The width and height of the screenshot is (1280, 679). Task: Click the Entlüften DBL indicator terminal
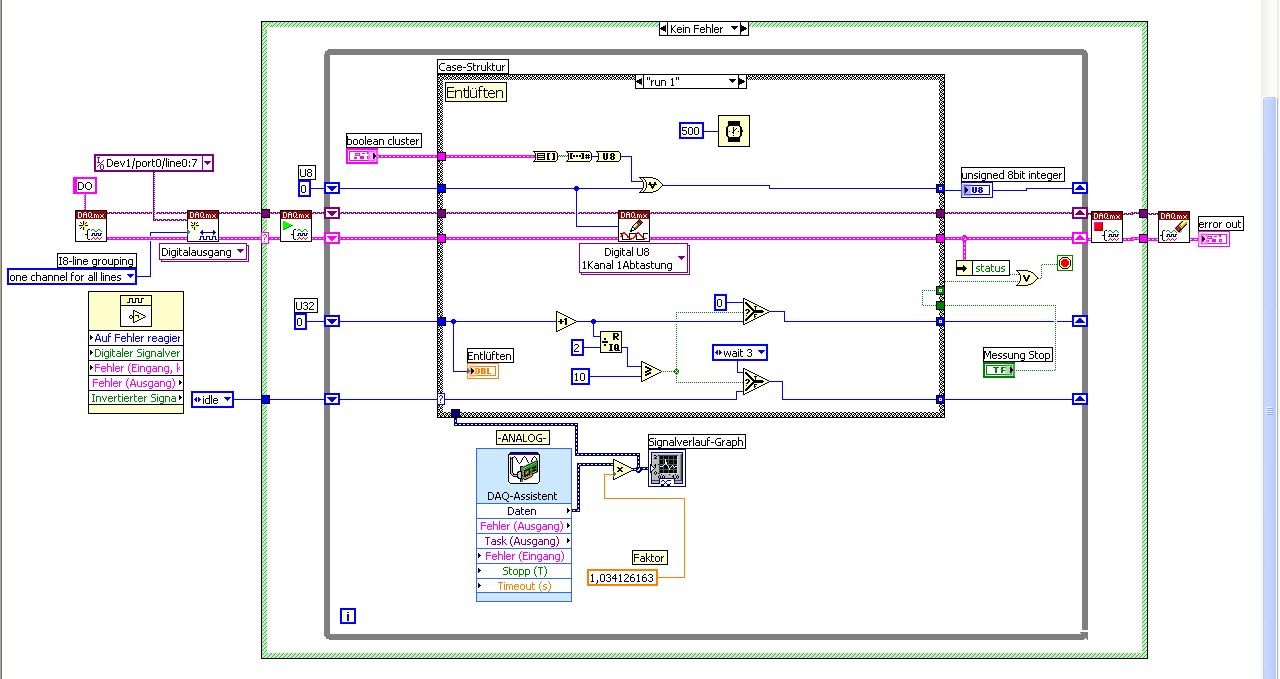(482, 371)
